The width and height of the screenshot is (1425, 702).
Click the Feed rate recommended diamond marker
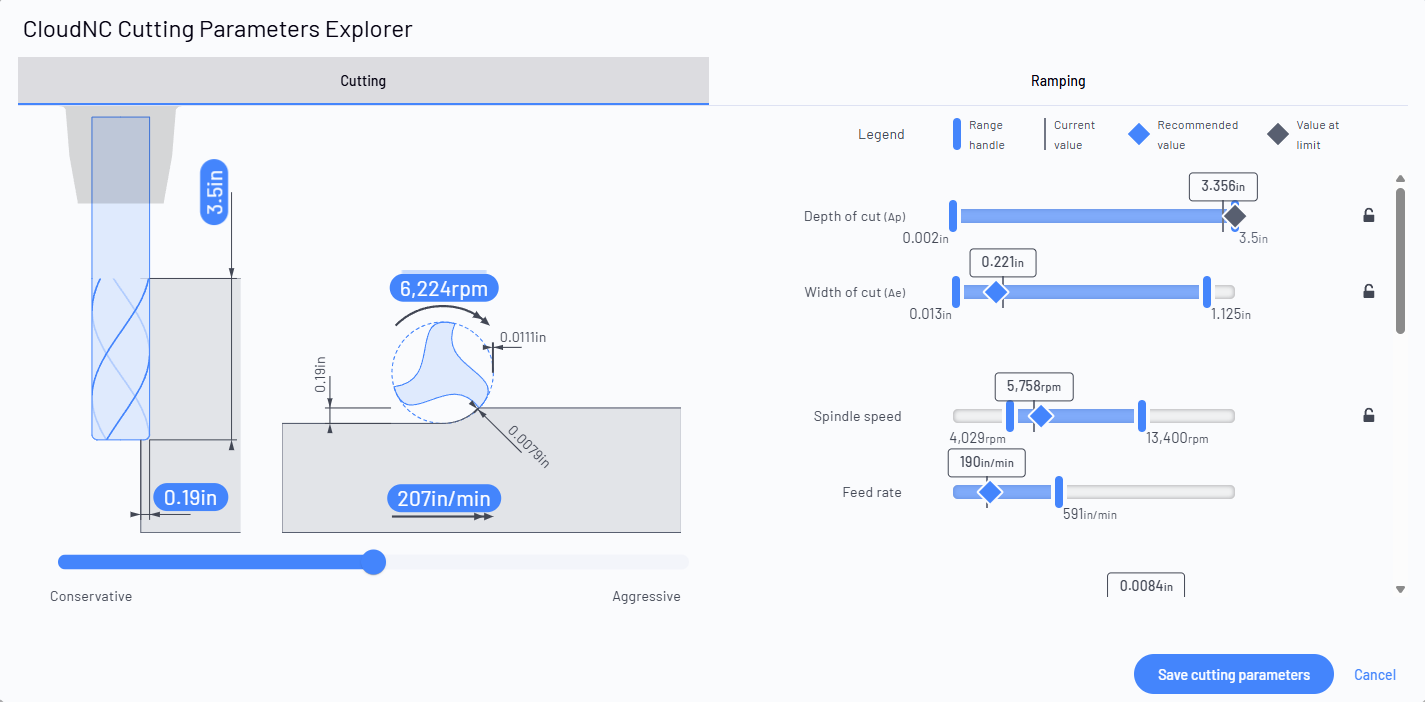[x=989, y=492]
